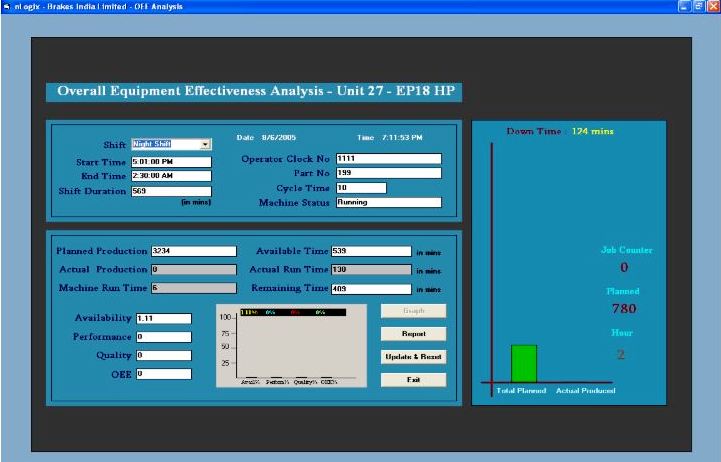This screenshot has height=462, width=721.
Task: Click the OEE value field
Action: (x=164, y=374)
